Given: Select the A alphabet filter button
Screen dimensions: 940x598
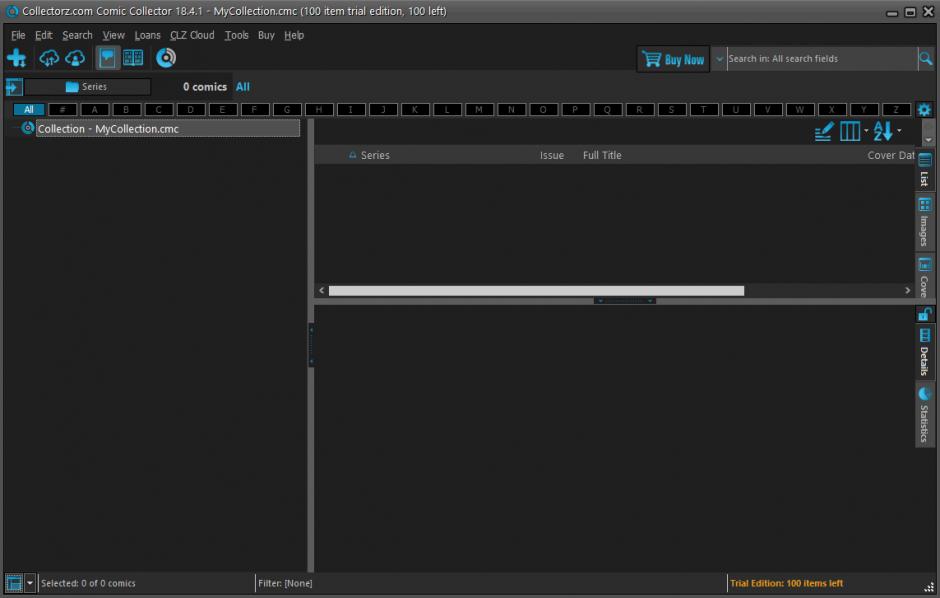Looking at the screenshot, I should [95, 110].
